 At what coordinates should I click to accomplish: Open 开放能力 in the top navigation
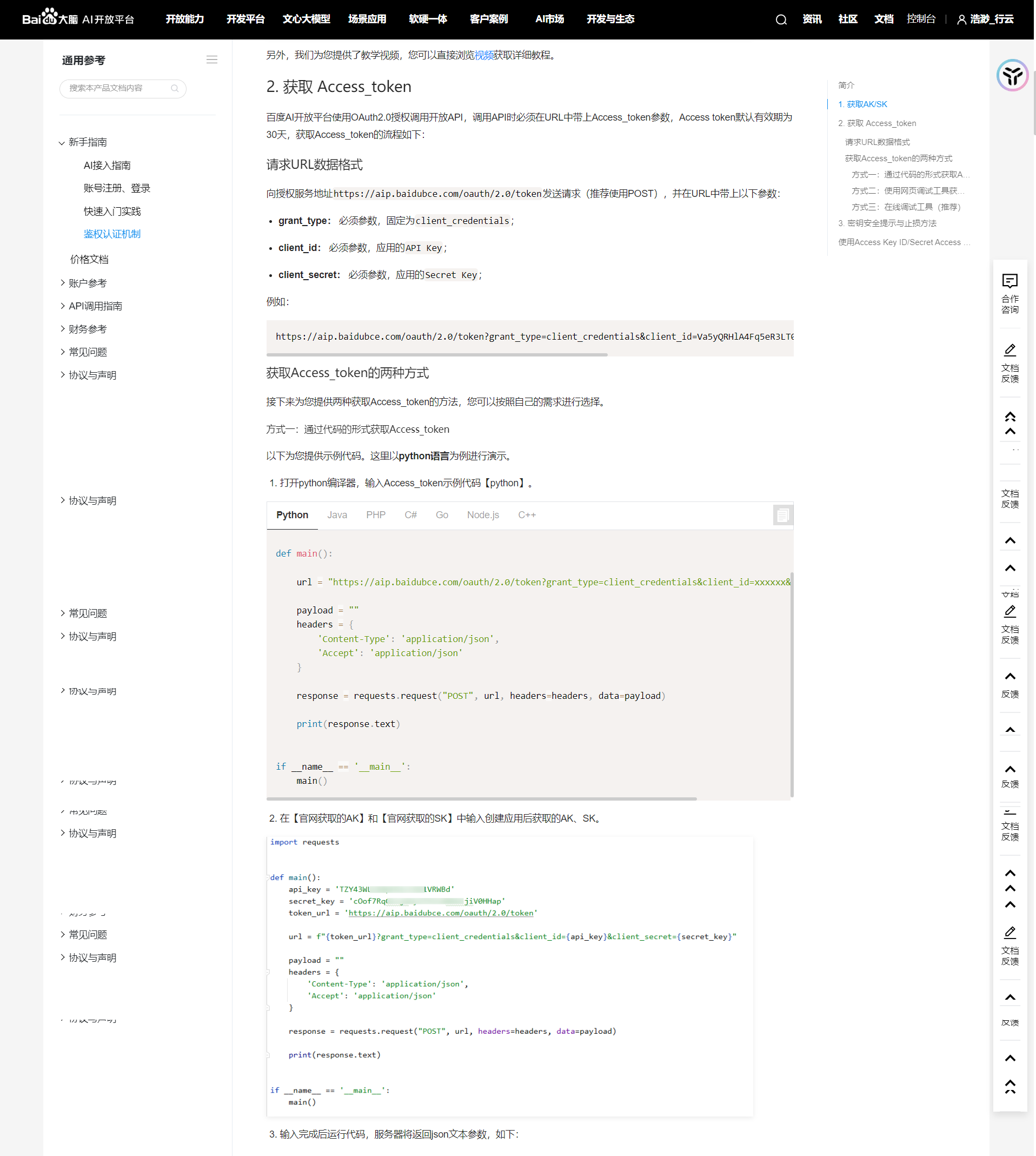point(184,19)
